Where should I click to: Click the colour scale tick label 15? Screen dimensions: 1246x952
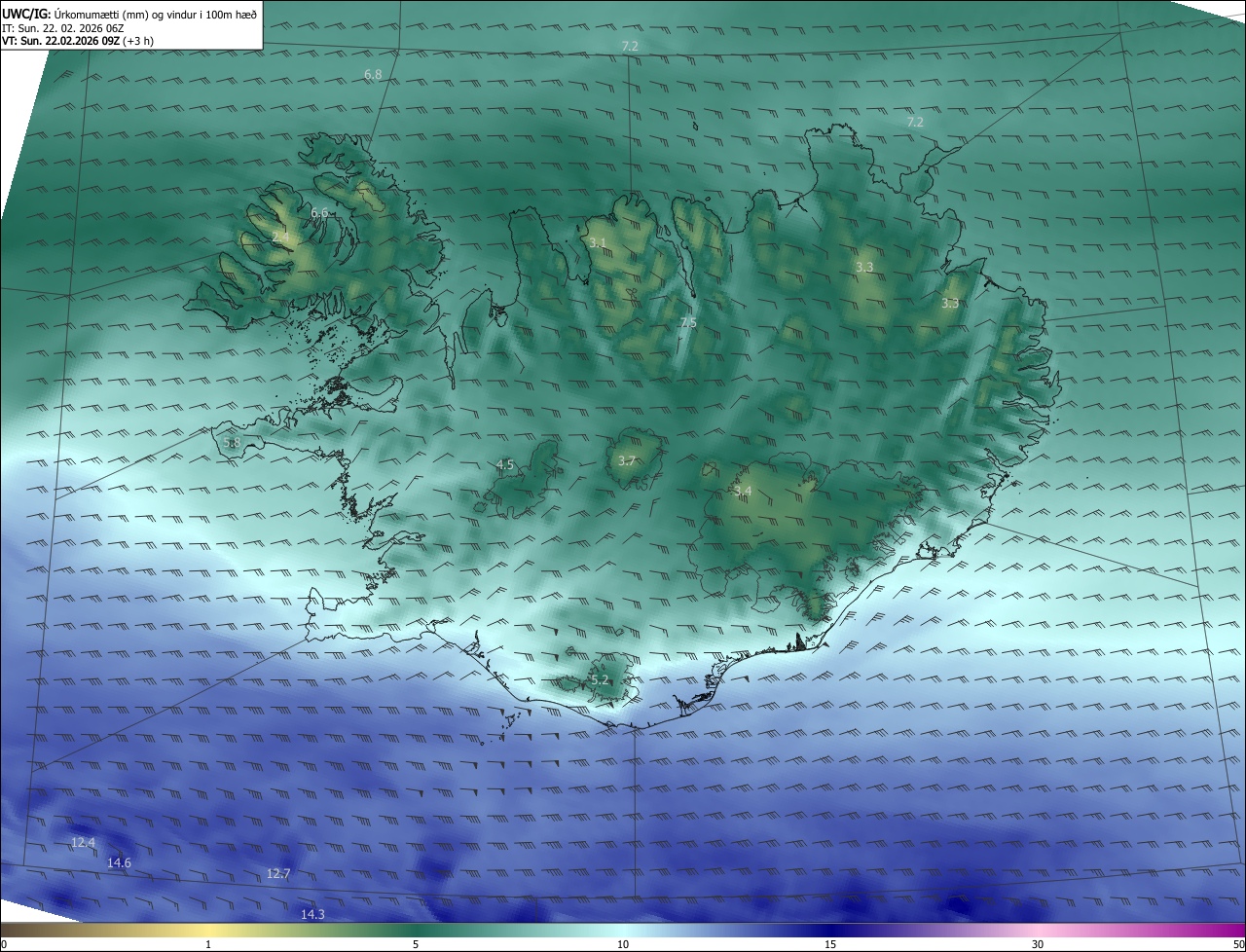tap(830, 944)
